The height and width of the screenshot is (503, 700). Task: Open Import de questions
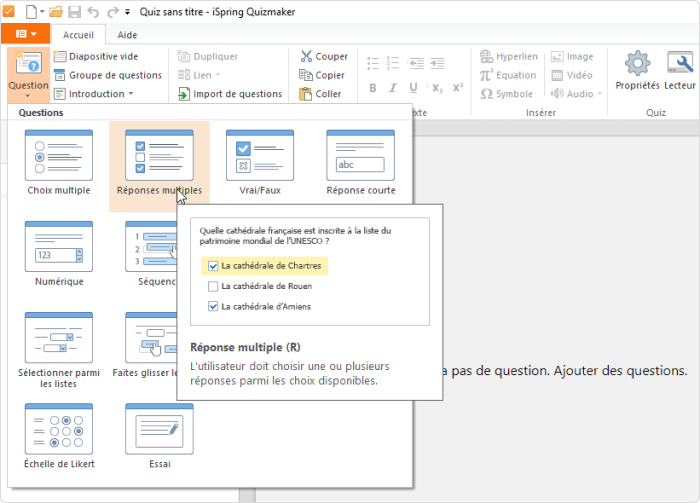[230, 94]
